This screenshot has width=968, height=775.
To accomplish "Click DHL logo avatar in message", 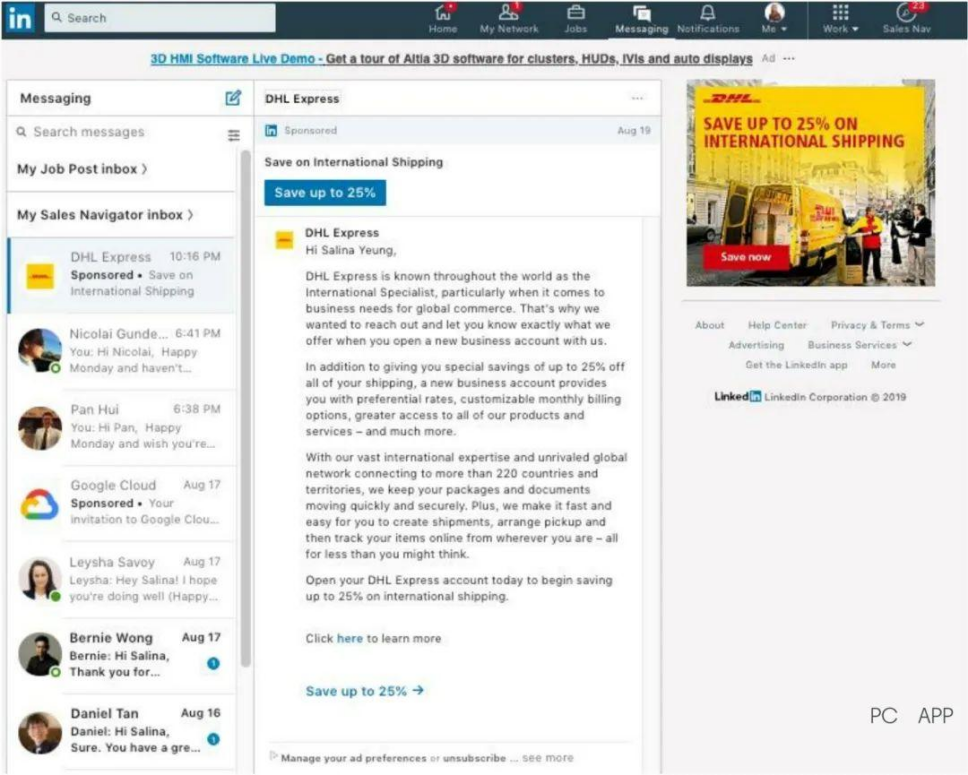I will coord(284,240).
